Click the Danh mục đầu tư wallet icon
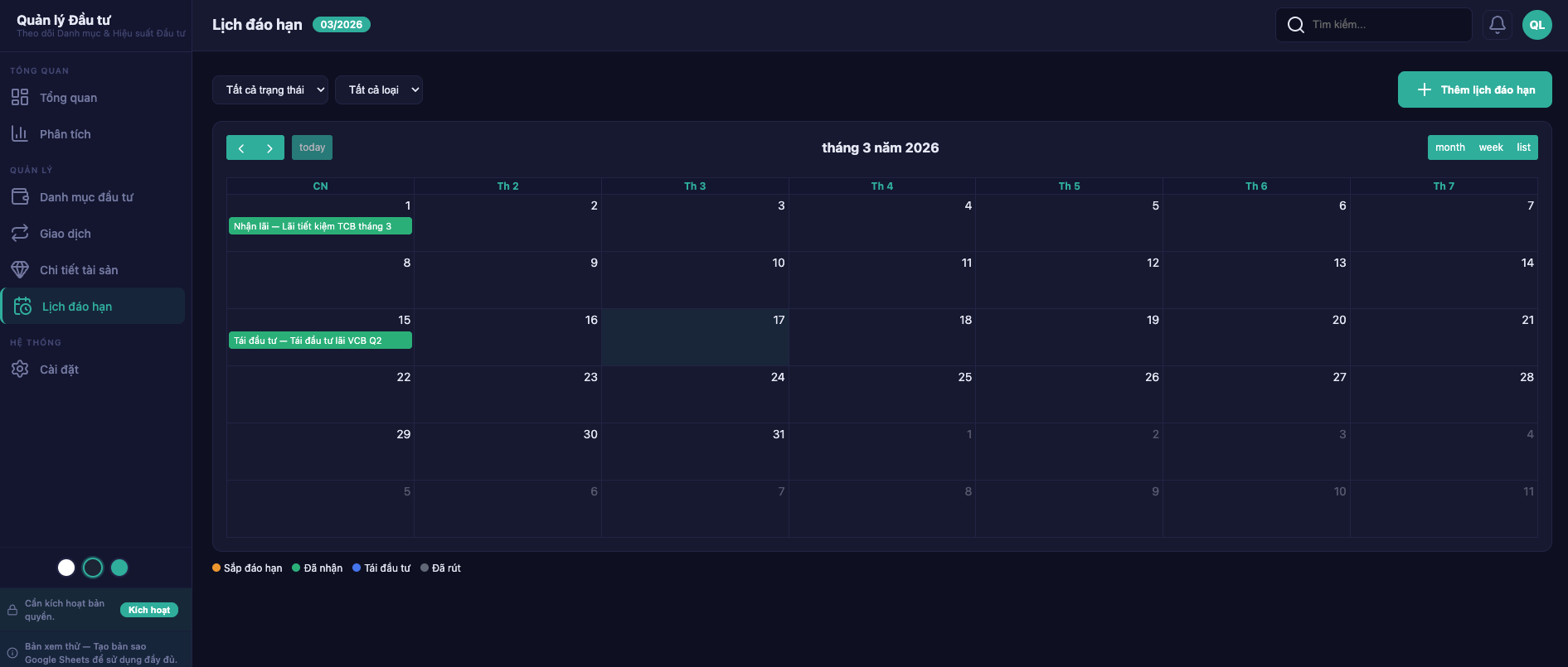The height and width of the screenshot is (667, 1568). pyautogui.click(x=20, y=197)
